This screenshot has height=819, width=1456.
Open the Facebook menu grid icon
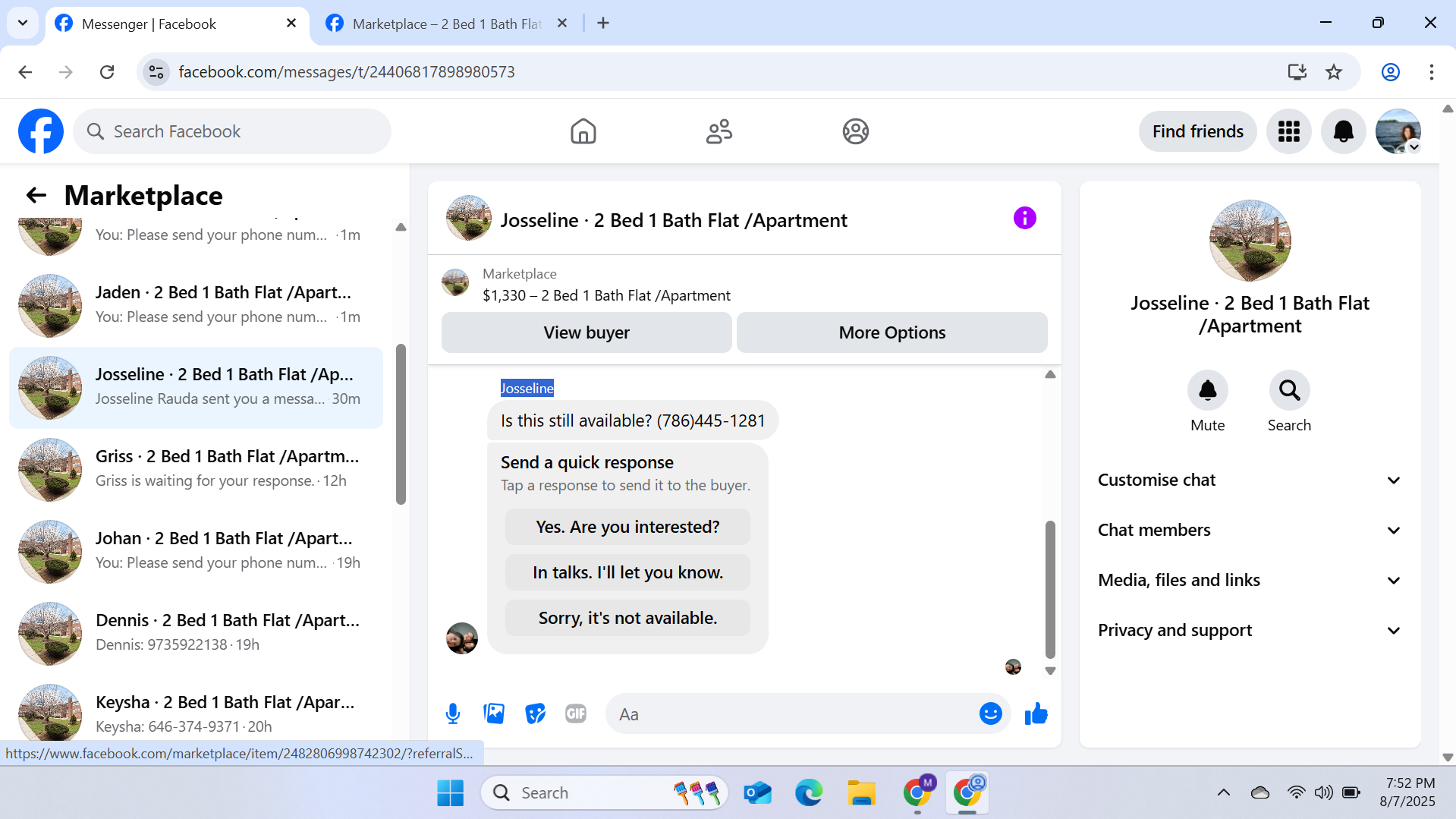[1288, 131]
